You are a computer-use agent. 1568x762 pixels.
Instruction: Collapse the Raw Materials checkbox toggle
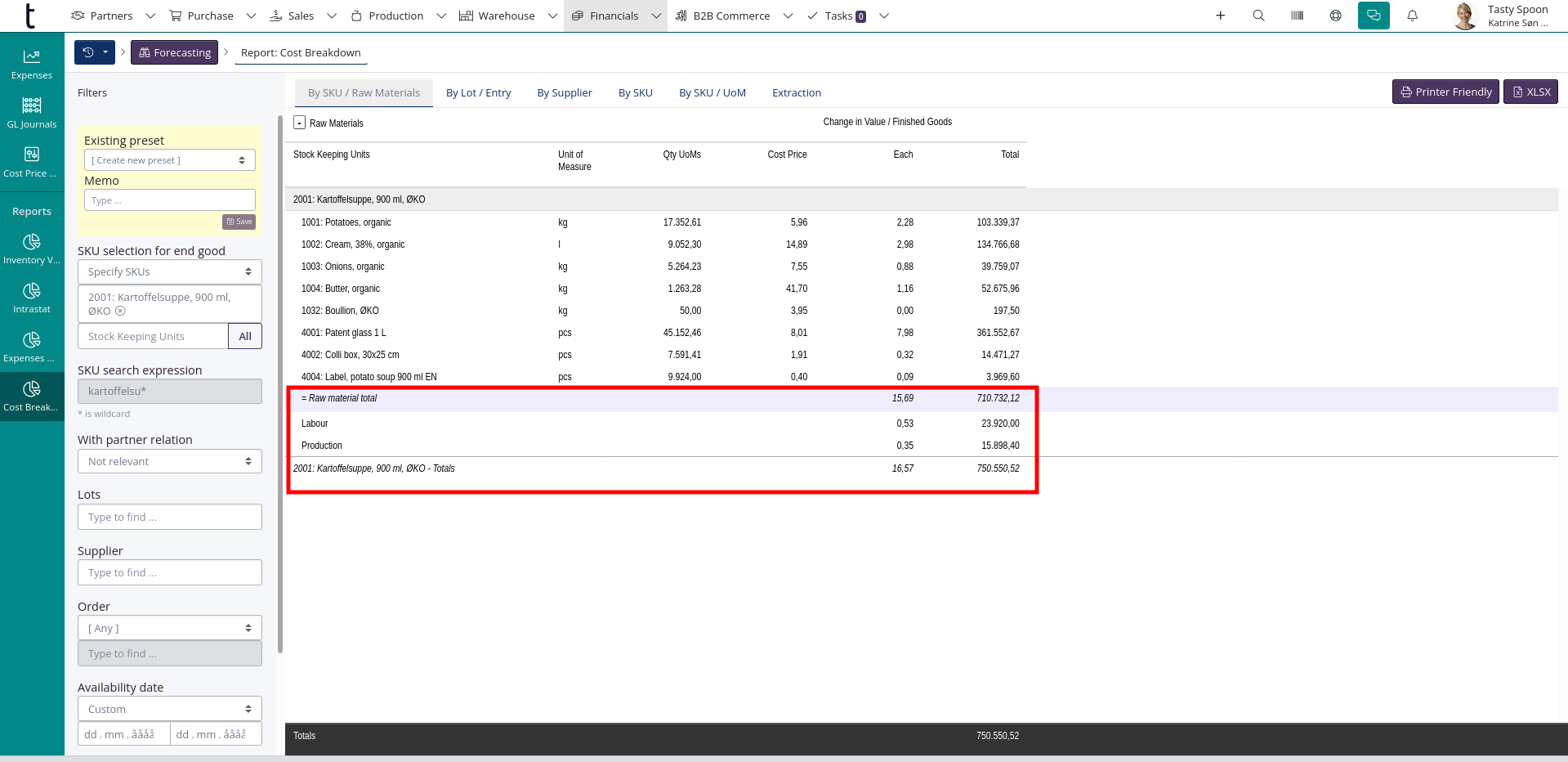pos(300,123)
